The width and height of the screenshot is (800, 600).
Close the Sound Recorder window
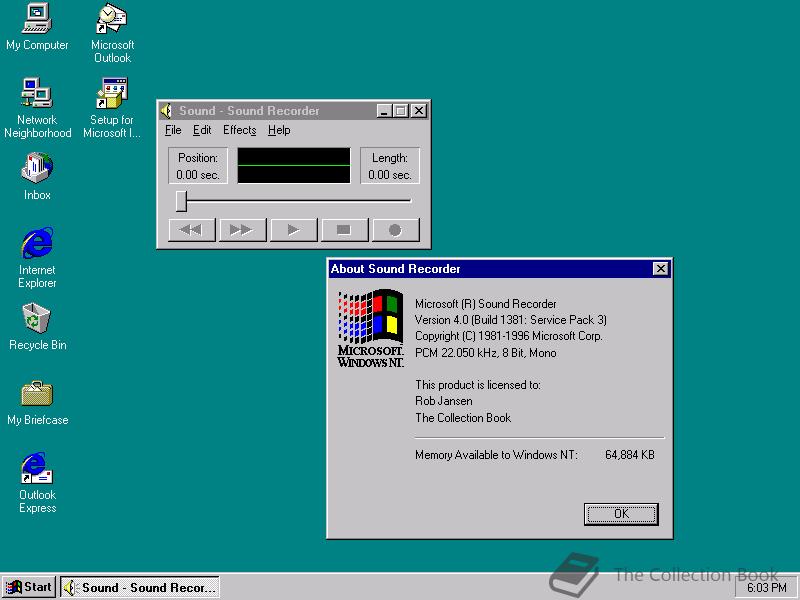point(419,111)
